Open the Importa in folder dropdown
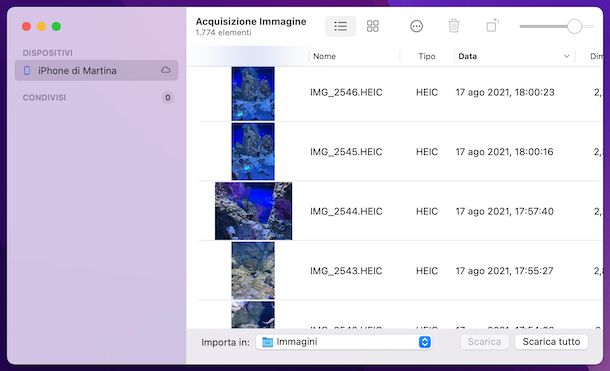610x371 pixels. 344,342
